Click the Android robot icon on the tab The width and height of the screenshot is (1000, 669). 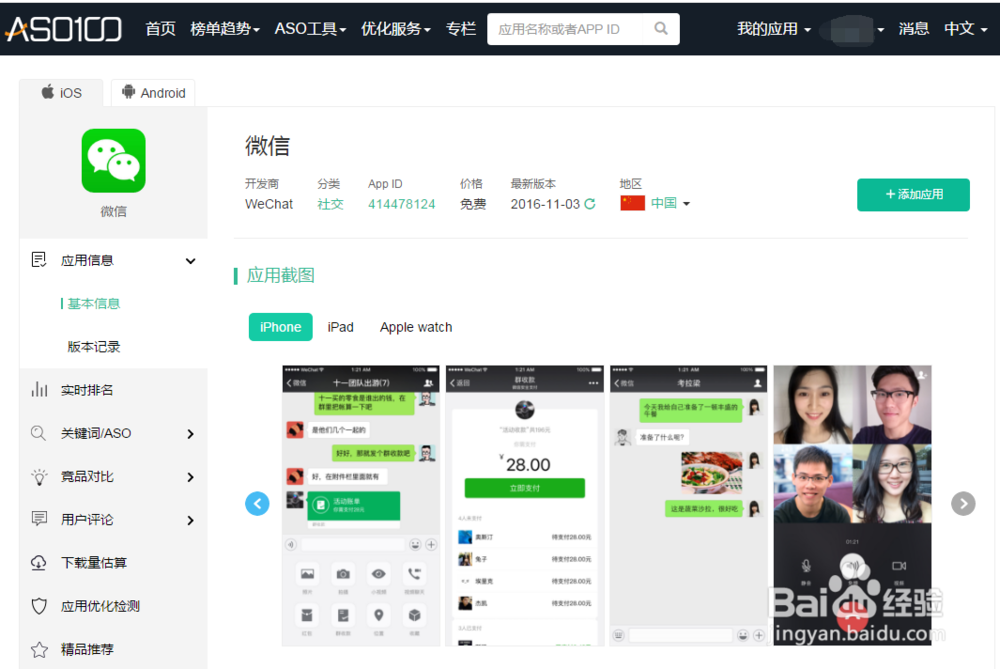point(128,92)
